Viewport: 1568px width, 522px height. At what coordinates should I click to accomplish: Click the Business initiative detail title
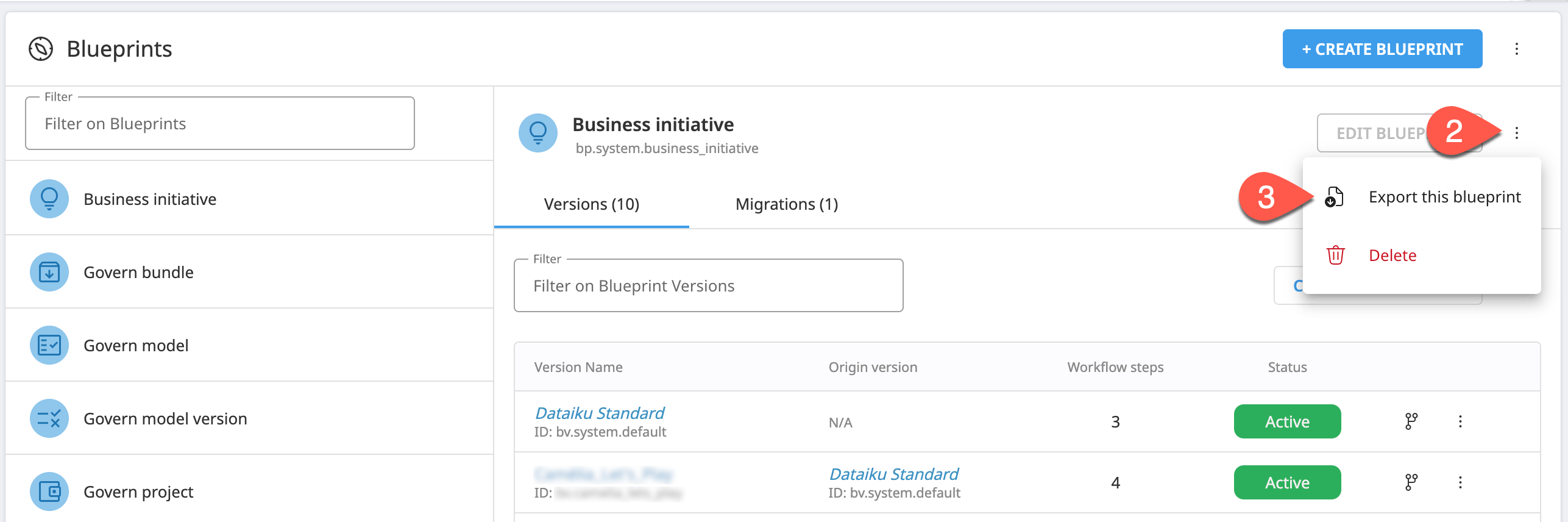[653, 124]
